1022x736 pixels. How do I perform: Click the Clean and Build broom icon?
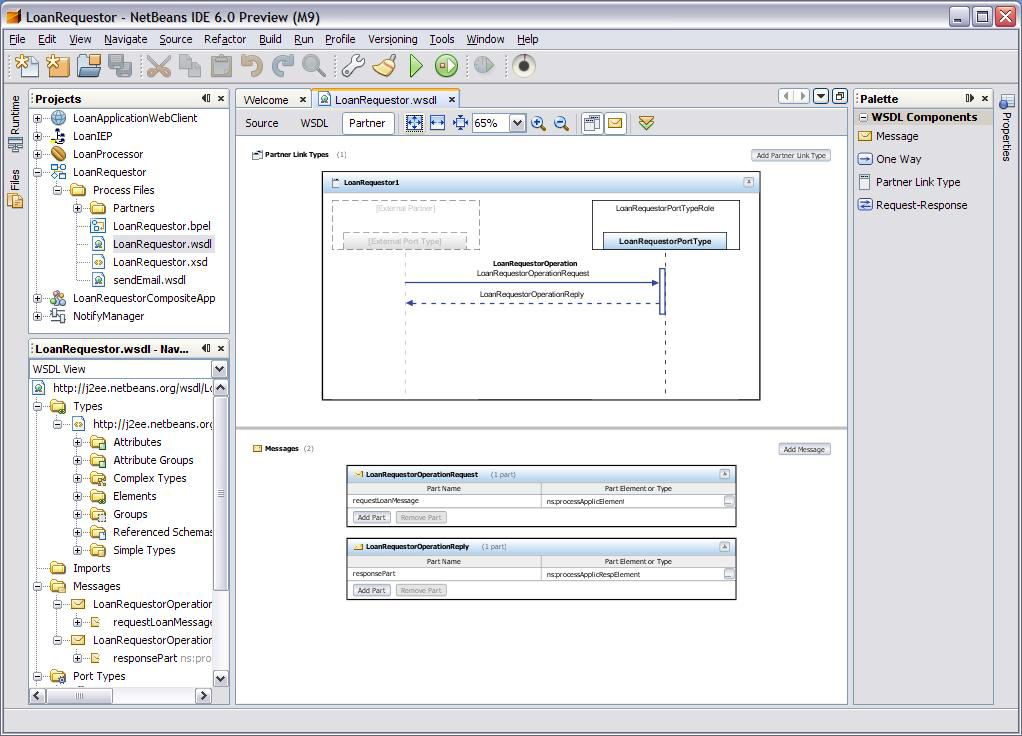click(x=384, y=66)
